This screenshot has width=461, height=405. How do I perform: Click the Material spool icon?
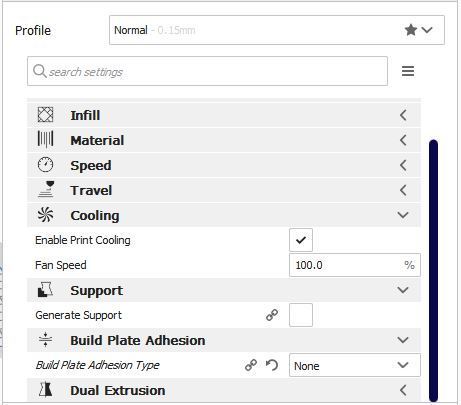(45, 139)
